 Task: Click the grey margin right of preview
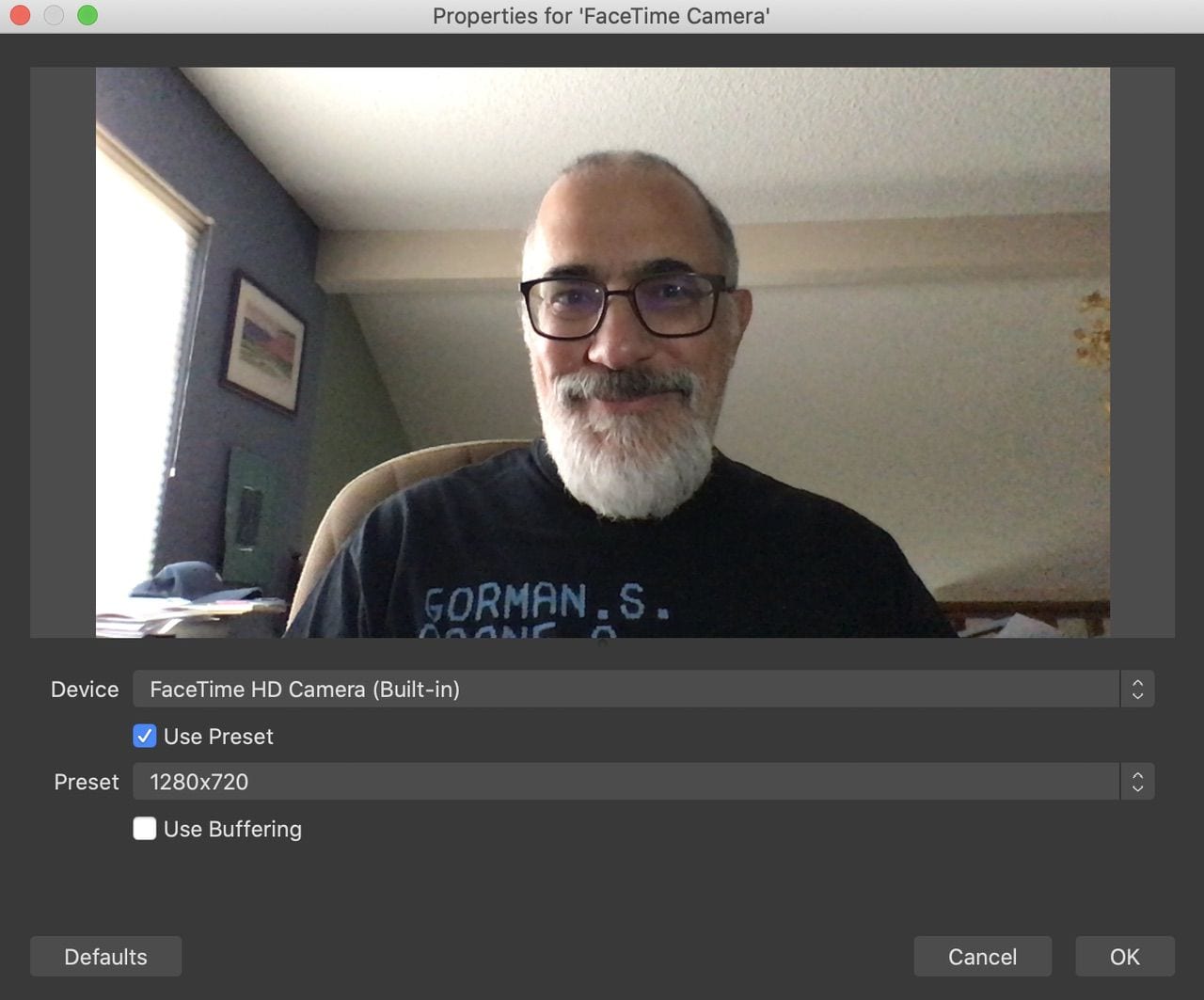tap(1142, 352)
